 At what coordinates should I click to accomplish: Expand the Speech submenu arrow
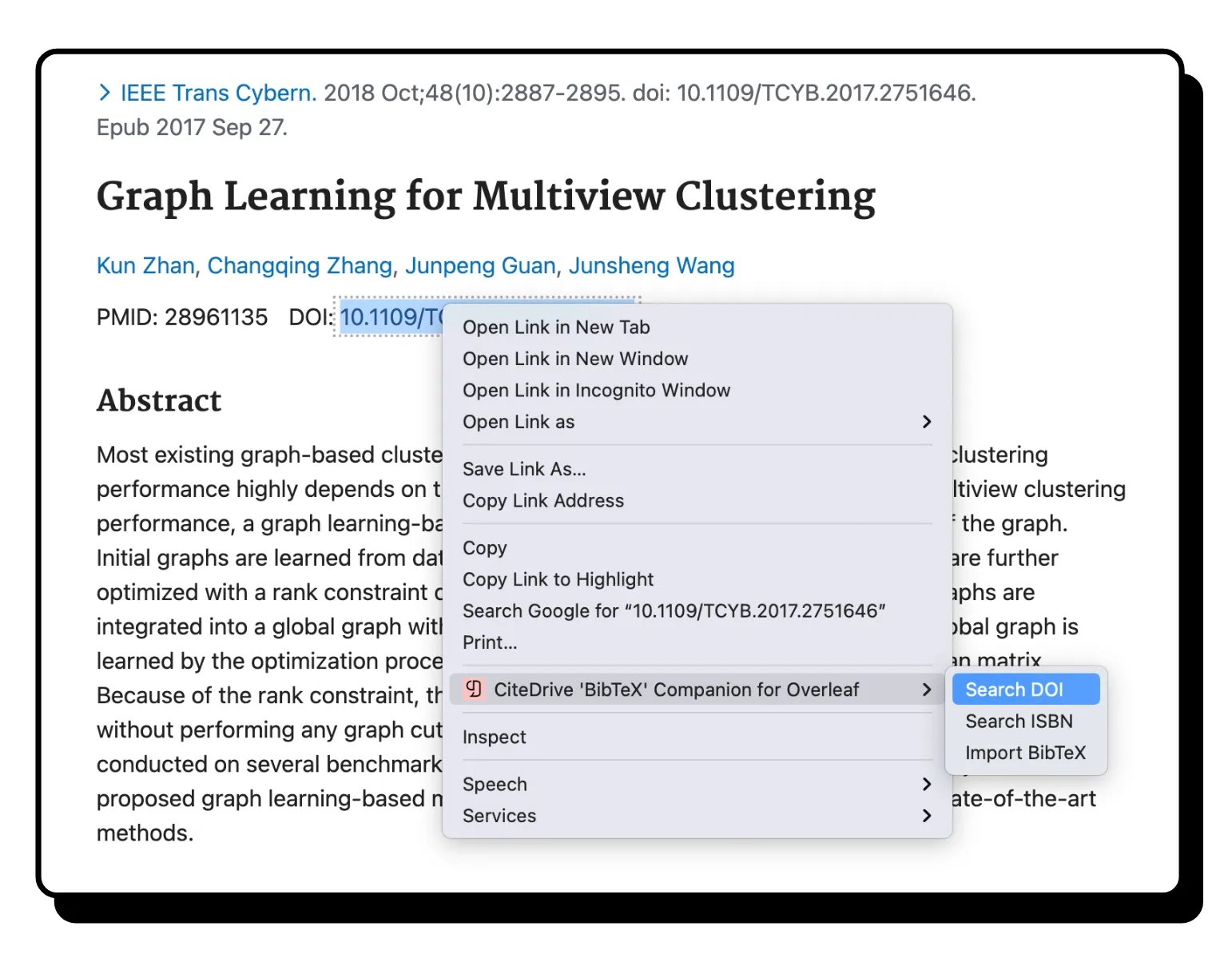(x=926, y=785)
